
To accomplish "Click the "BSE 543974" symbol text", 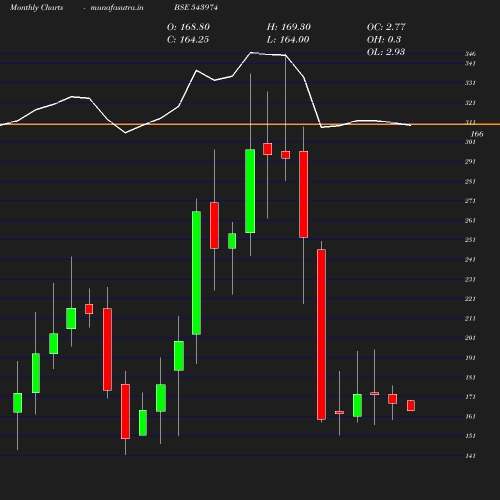I will (196, 7).
